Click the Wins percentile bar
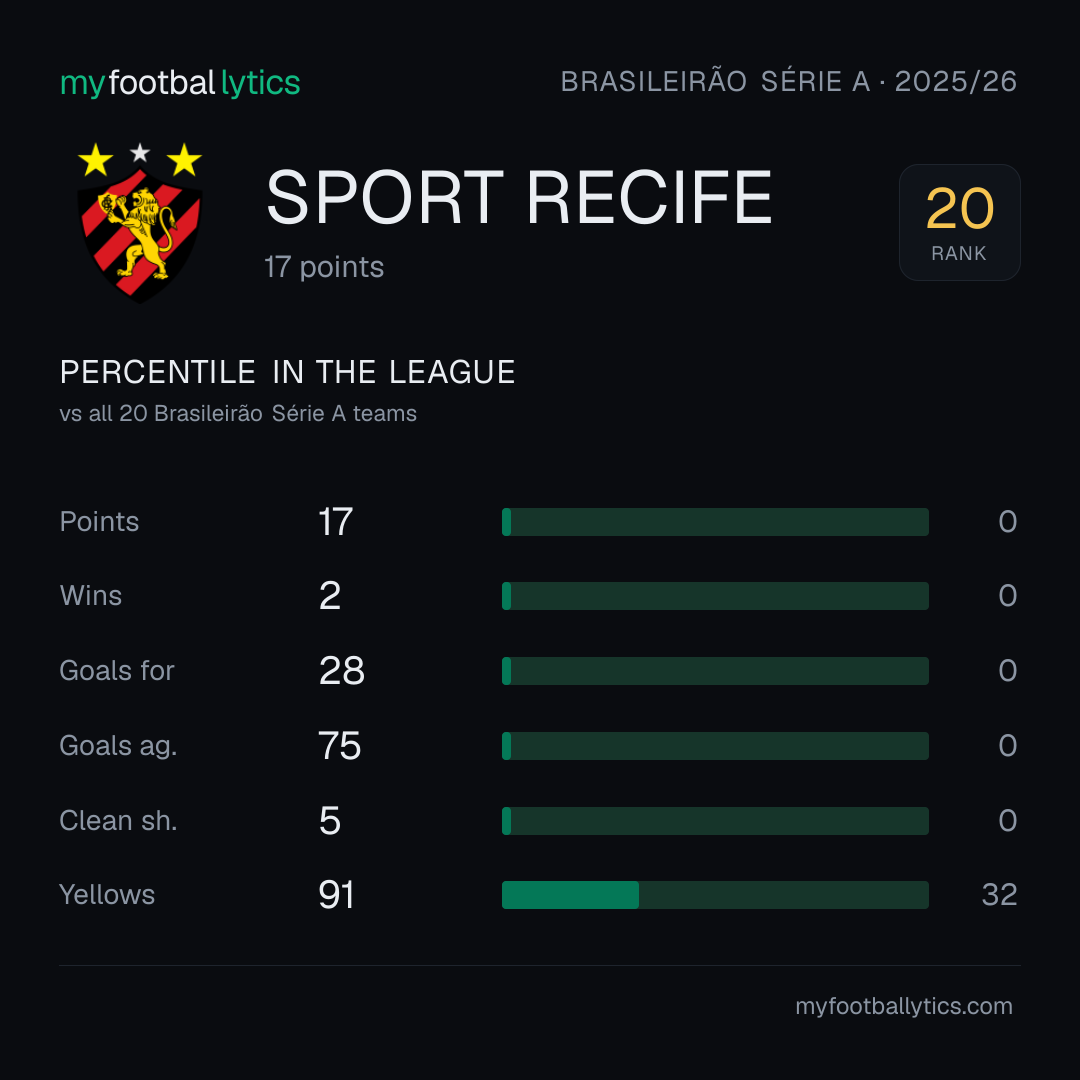Viewport: 1080px width, 1080px height. tap(715, 596)
